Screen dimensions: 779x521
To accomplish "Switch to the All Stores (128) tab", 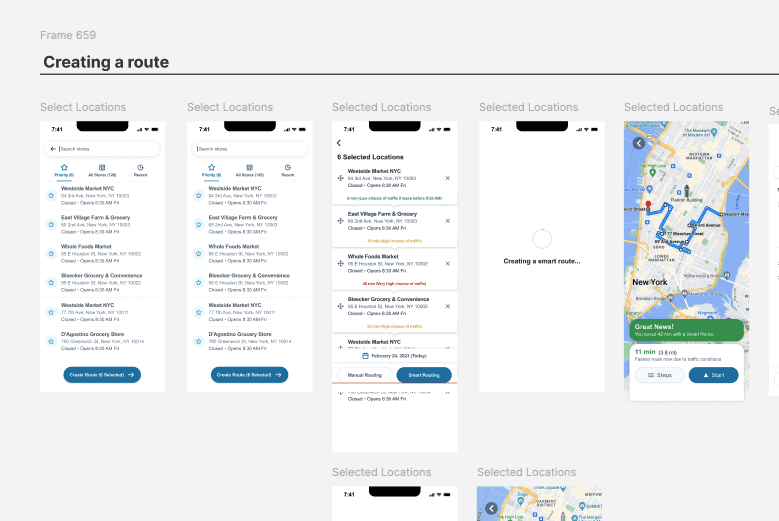I will (102, 170).
